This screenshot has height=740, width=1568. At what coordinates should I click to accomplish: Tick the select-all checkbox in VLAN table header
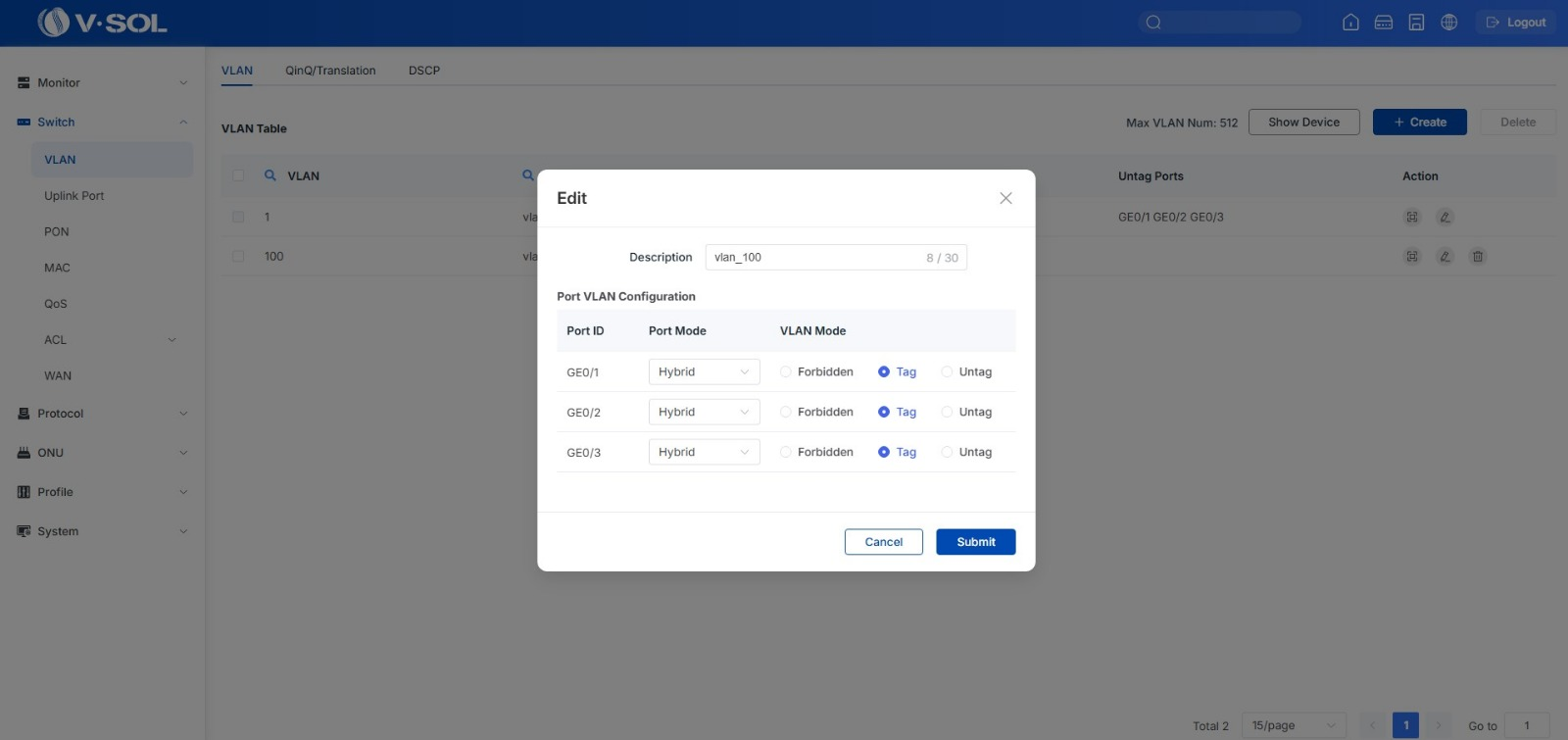coord(238,175)
